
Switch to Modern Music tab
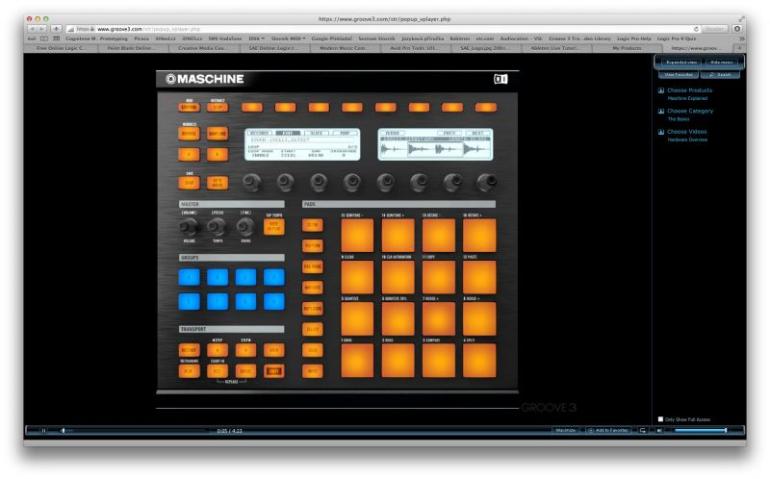click(346, 48)
